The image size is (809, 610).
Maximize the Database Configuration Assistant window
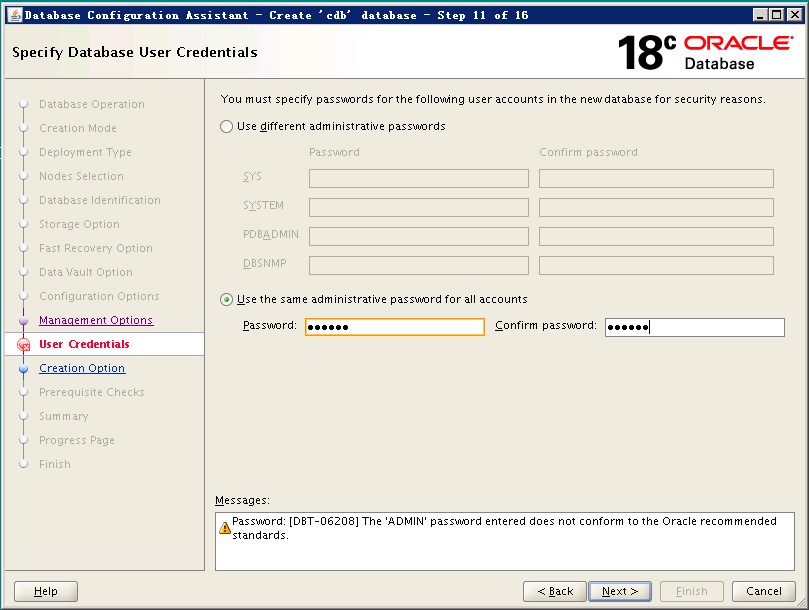pyautogui.click(x=776, y=15)
